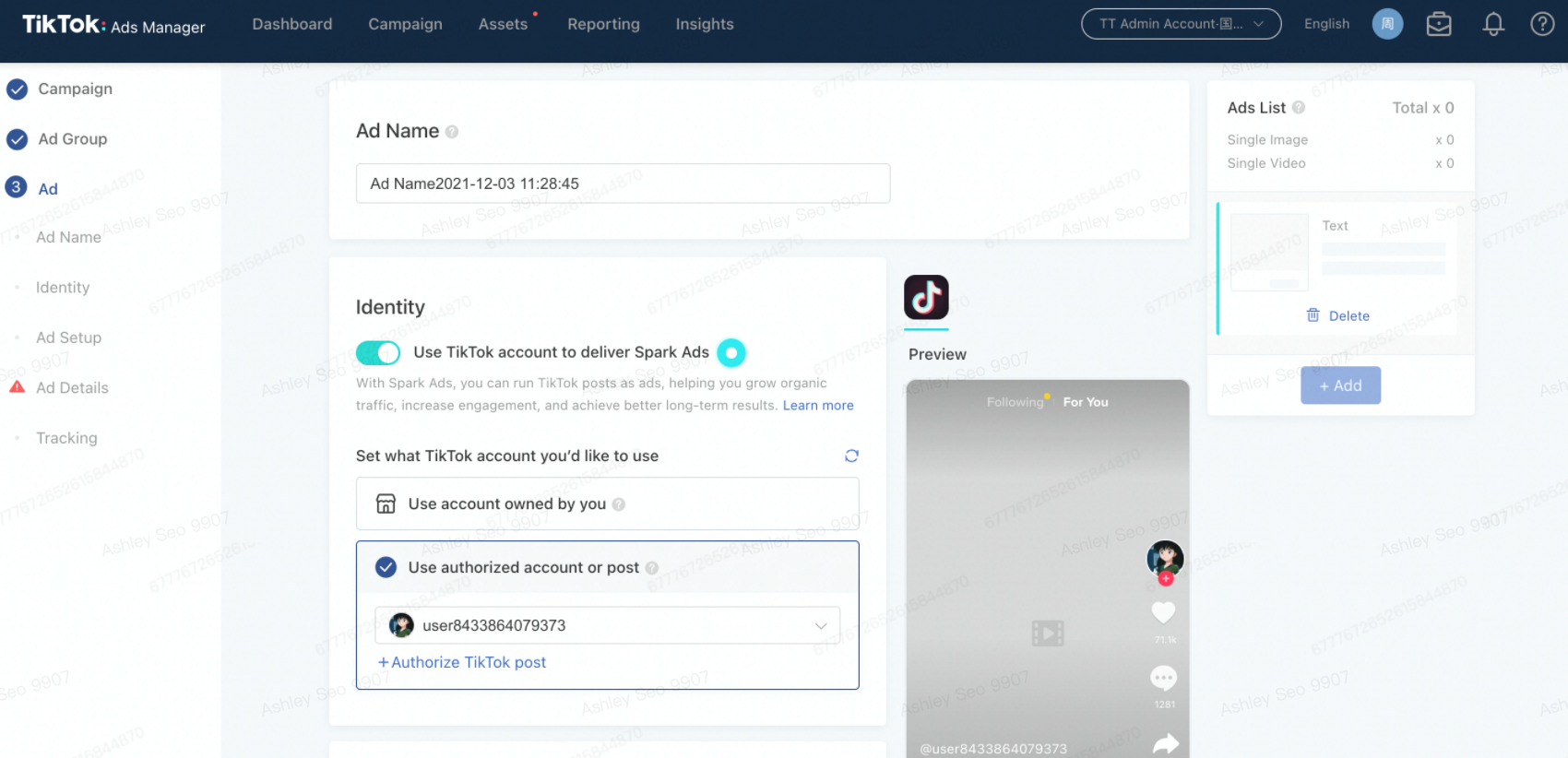Open the user profile avatar
Screen dimensions: 1568x758
click(1387, 24)
